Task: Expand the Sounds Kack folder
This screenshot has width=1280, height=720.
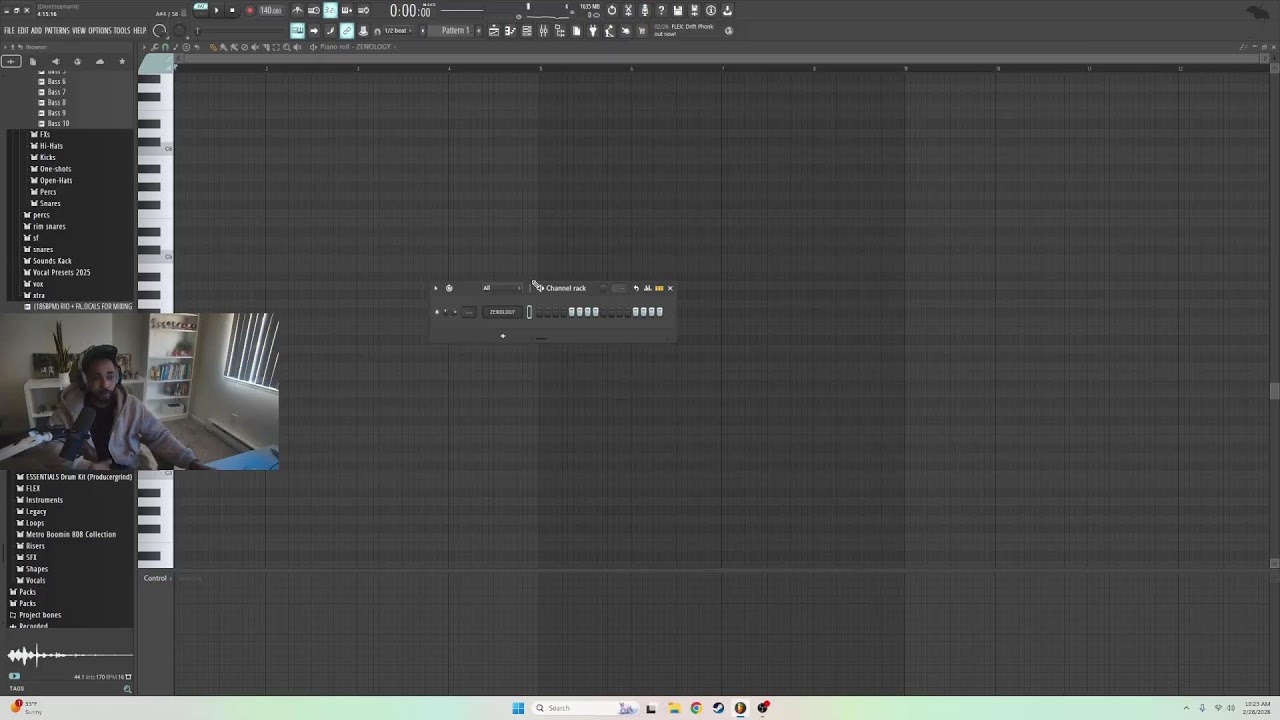Action: click(52, 261)
